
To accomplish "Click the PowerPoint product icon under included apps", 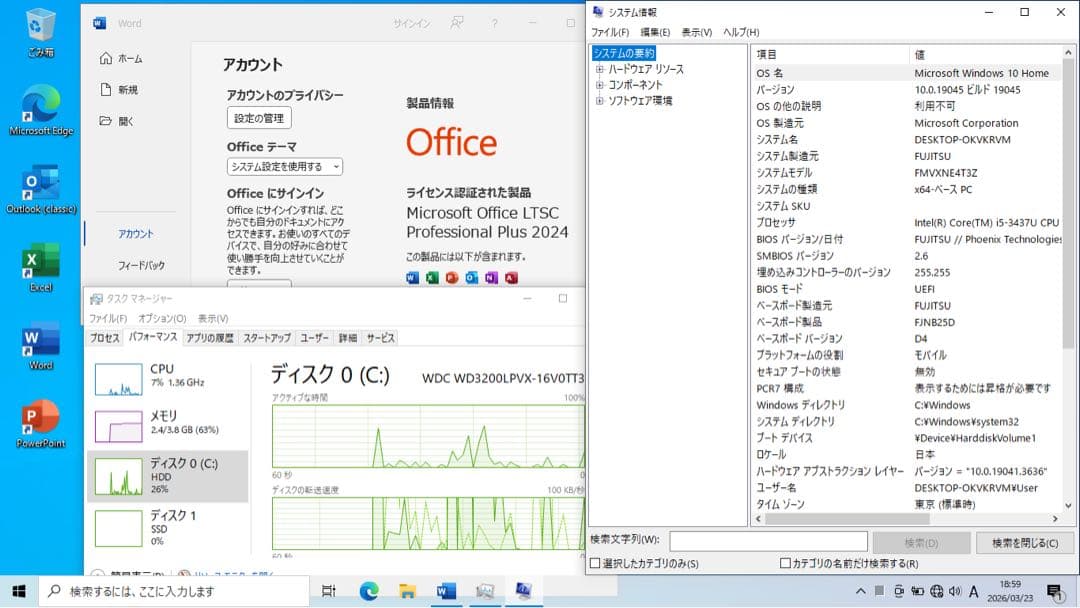I will (x=452, y=278).
